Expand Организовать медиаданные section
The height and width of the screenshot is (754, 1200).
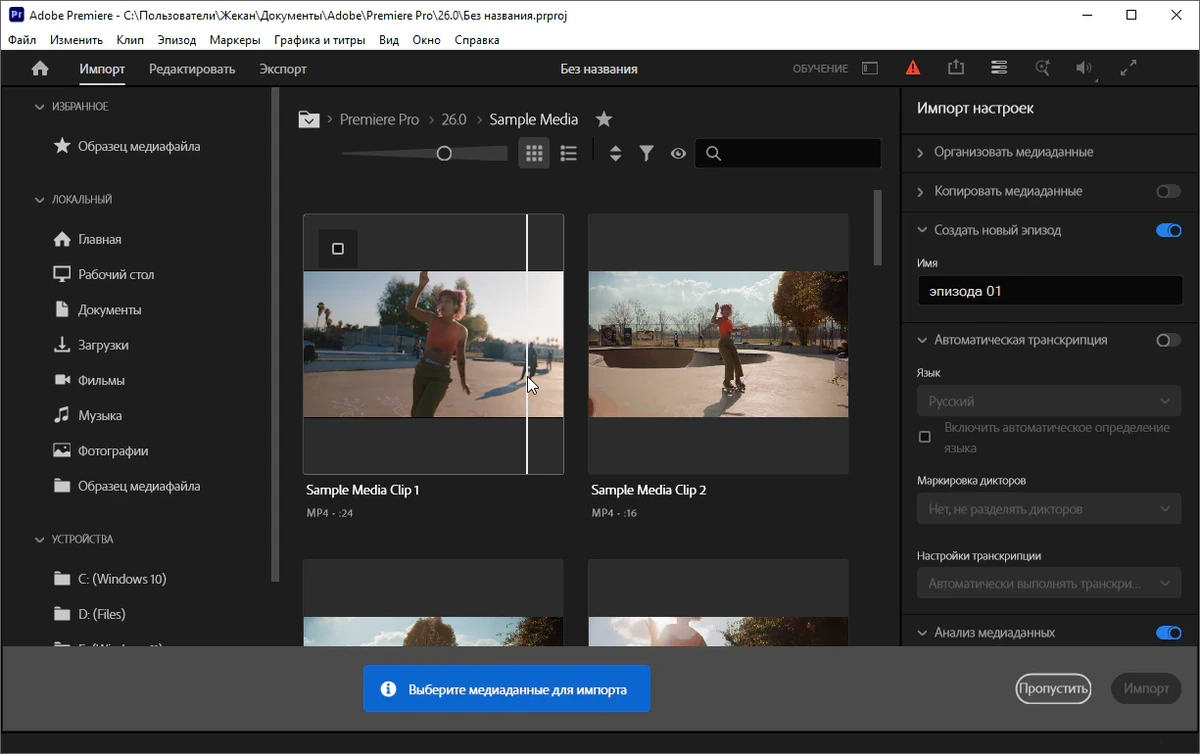[921, 152]
